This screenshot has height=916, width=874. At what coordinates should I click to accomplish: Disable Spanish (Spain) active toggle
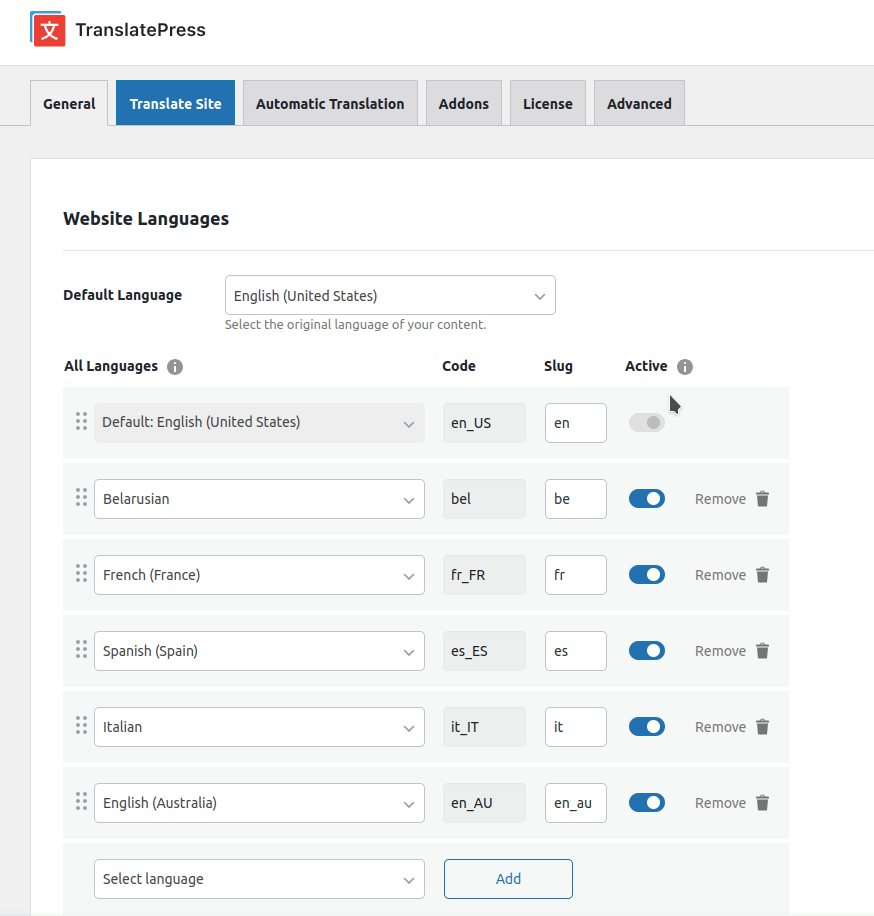click(x=647, y=650)
